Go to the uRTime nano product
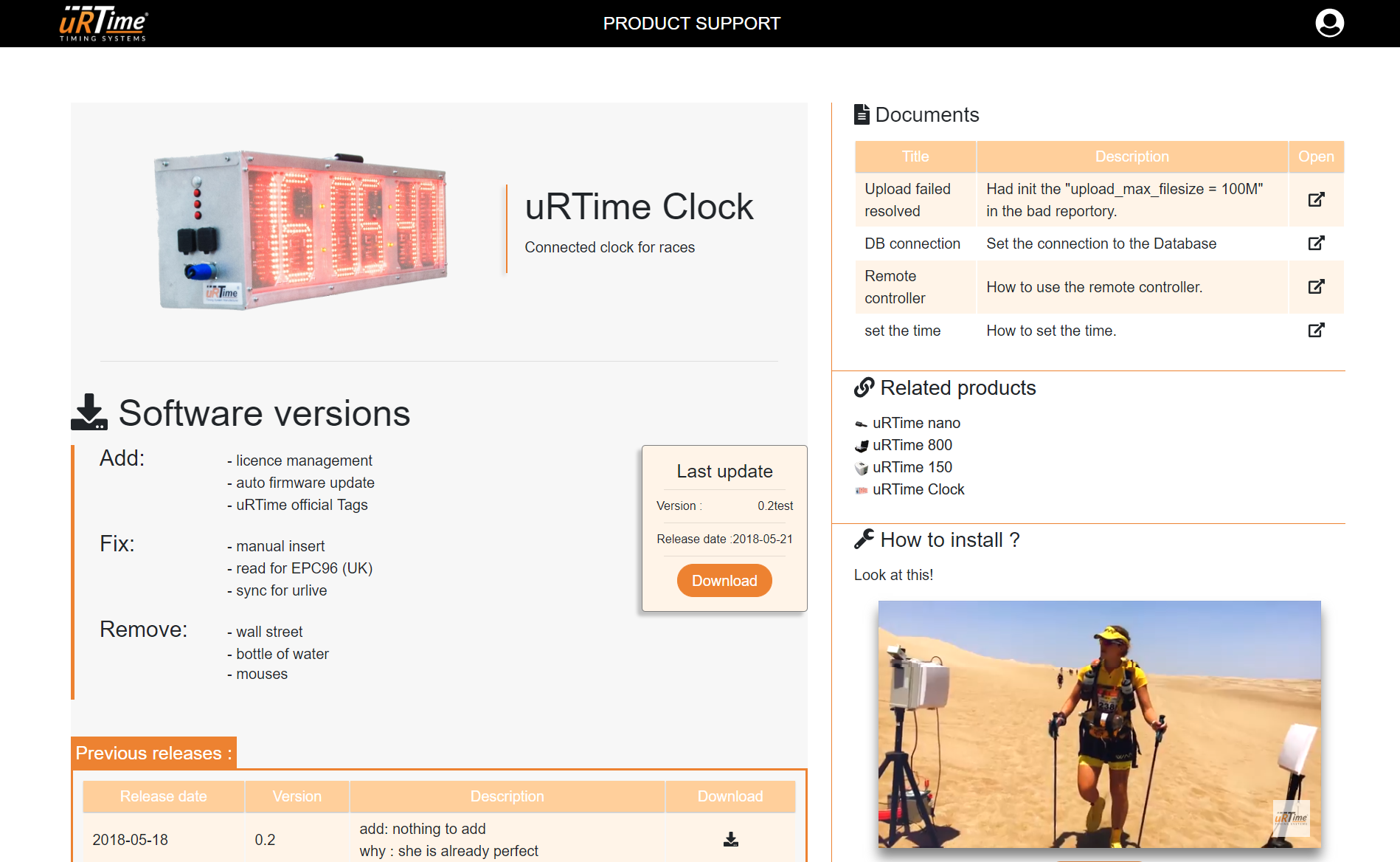 (x=916, y=423)
